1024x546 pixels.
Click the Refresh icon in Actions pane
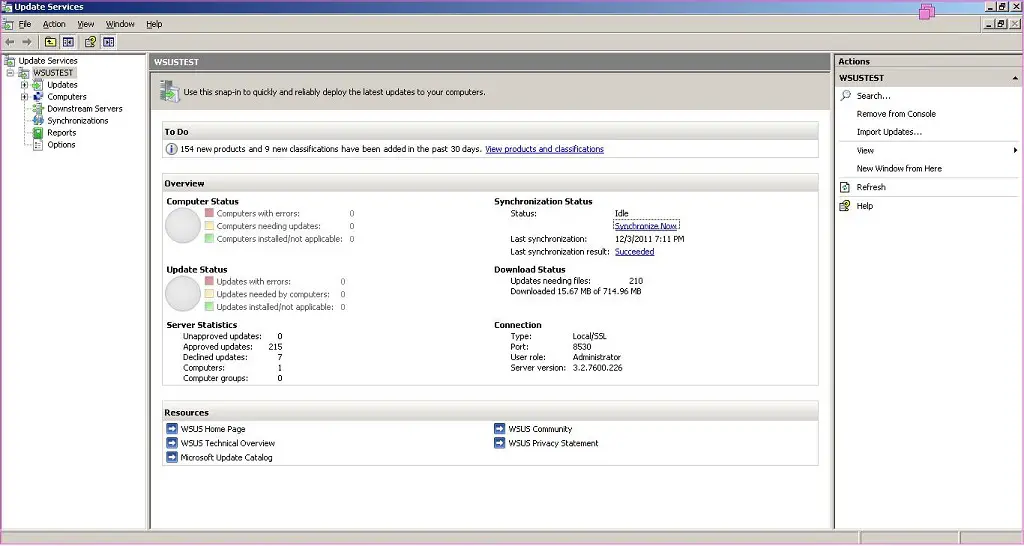click(x=845, y=187)
